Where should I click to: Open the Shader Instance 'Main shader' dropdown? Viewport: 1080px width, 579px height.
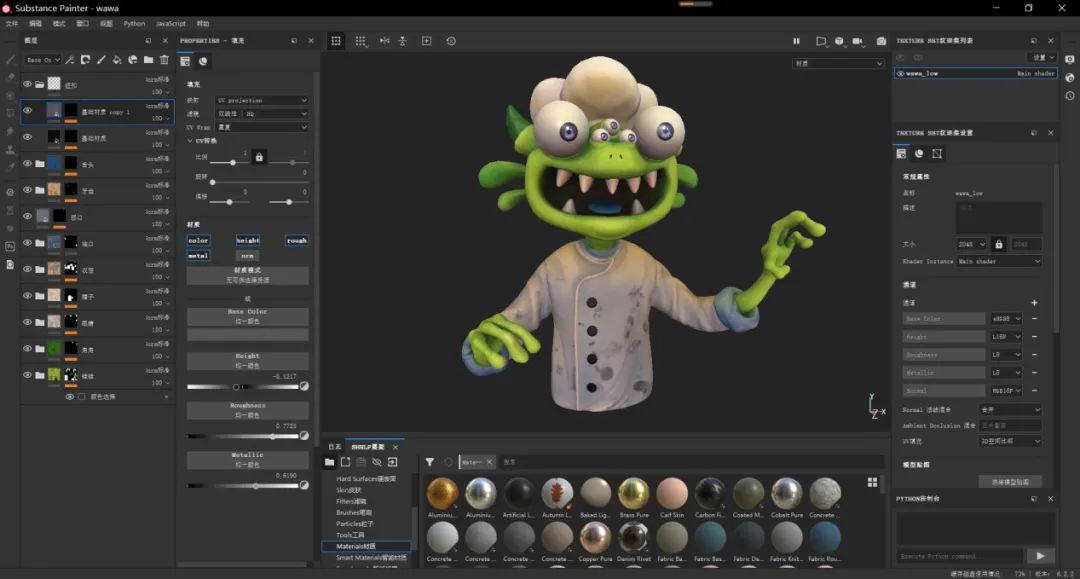pos(998,261)
